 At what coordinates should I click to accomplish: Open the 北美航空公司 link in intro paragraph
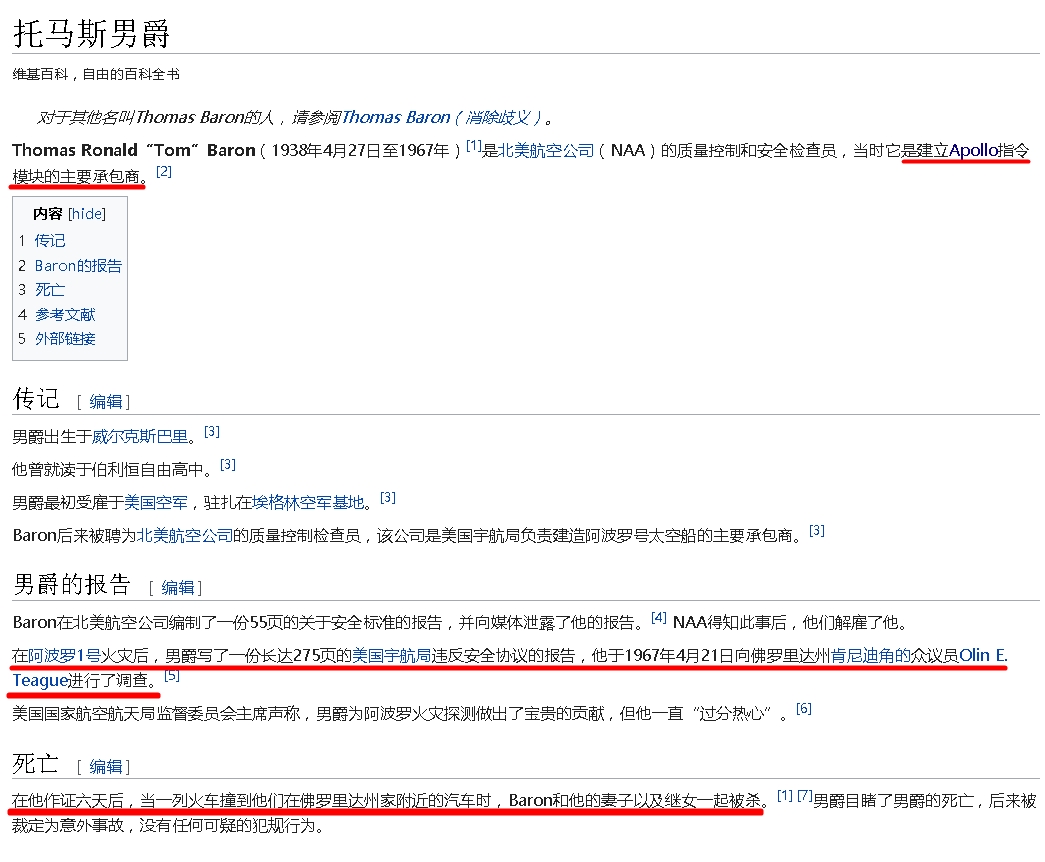[545, 151]
